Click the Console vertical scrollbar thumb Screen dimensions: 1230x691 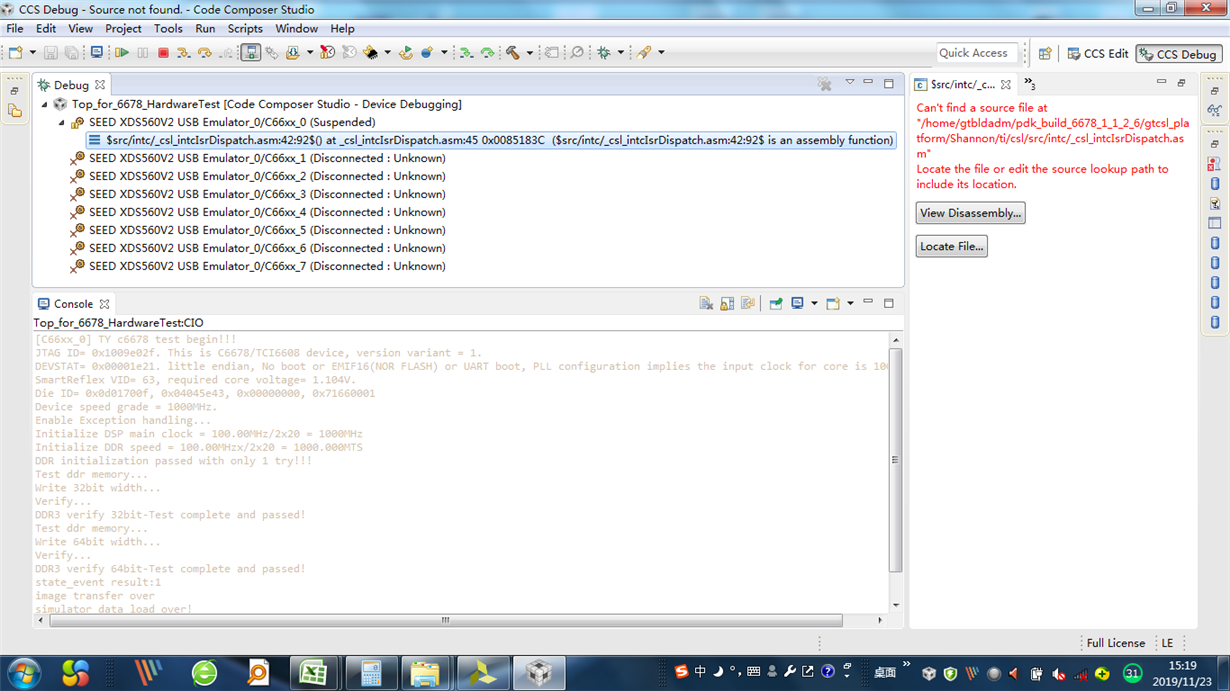895,460
